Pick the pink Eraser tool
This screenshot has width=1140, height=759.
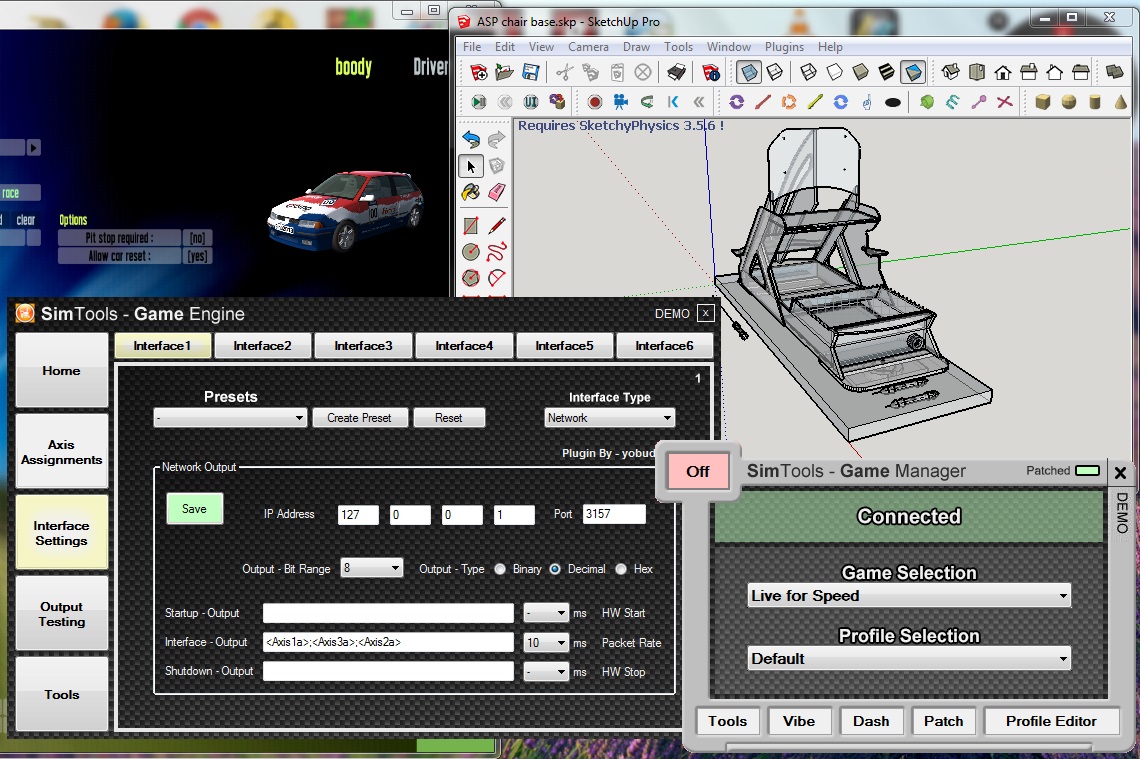(x=497, y=193)
